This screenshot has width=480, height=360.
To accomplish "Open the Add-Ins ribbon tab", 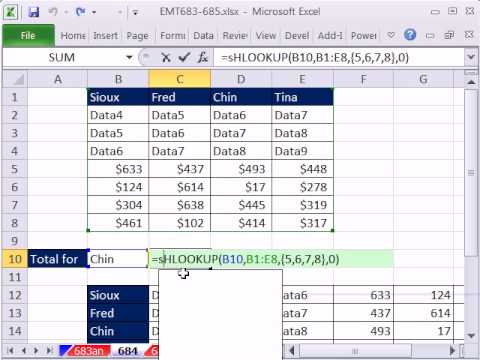I will (x=330, y=36).
